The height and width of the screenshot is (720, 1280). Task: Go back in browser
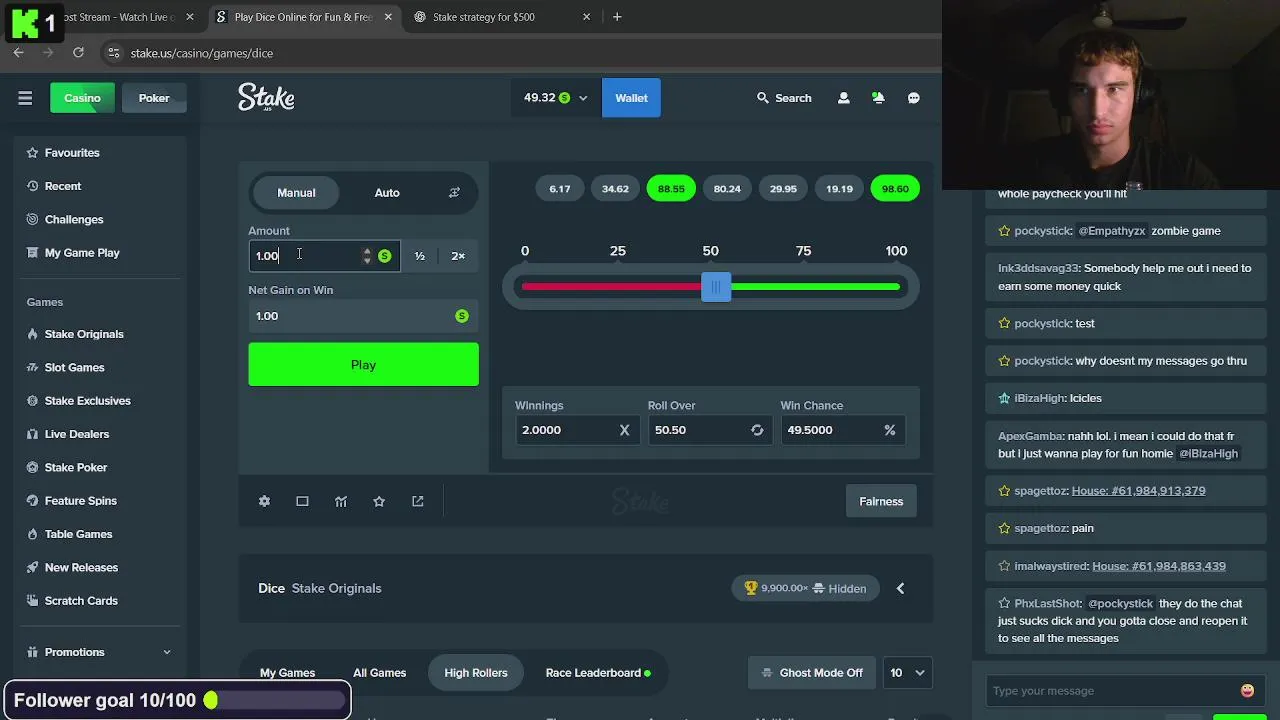click(18, 52)
